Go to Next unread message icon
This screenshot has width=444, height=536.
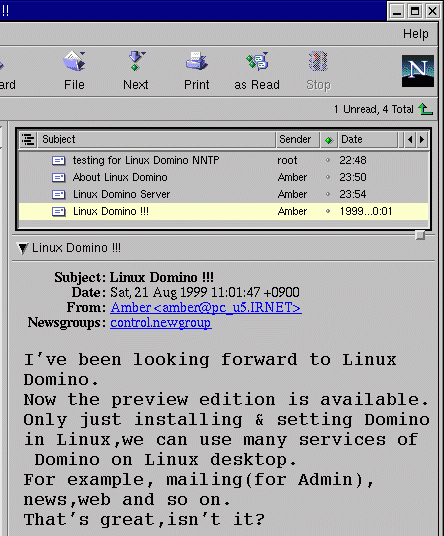(136, 61)
